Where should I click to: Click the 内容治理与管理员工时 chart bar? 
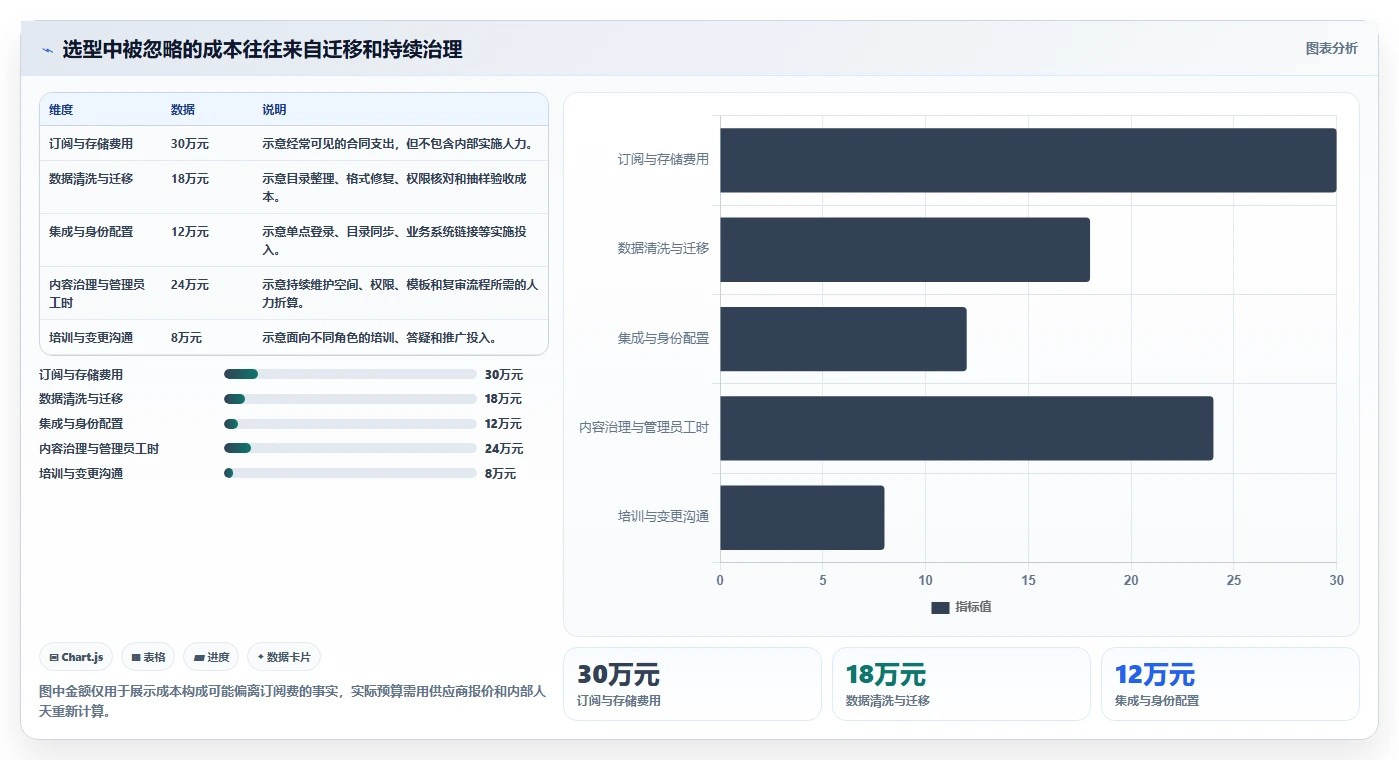[x=966, y=428]
